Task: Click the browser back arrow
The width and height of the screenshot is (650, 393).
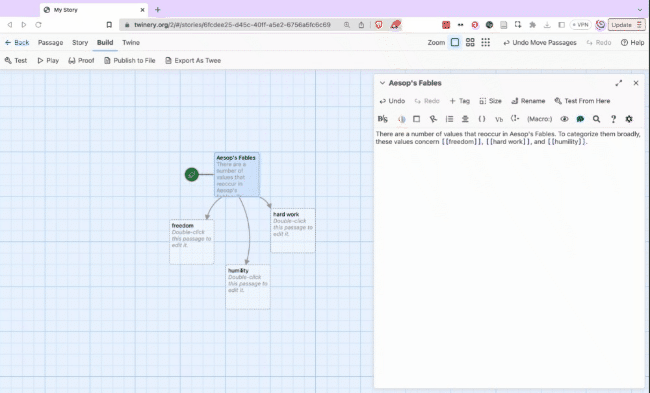Action: [10, 25]
